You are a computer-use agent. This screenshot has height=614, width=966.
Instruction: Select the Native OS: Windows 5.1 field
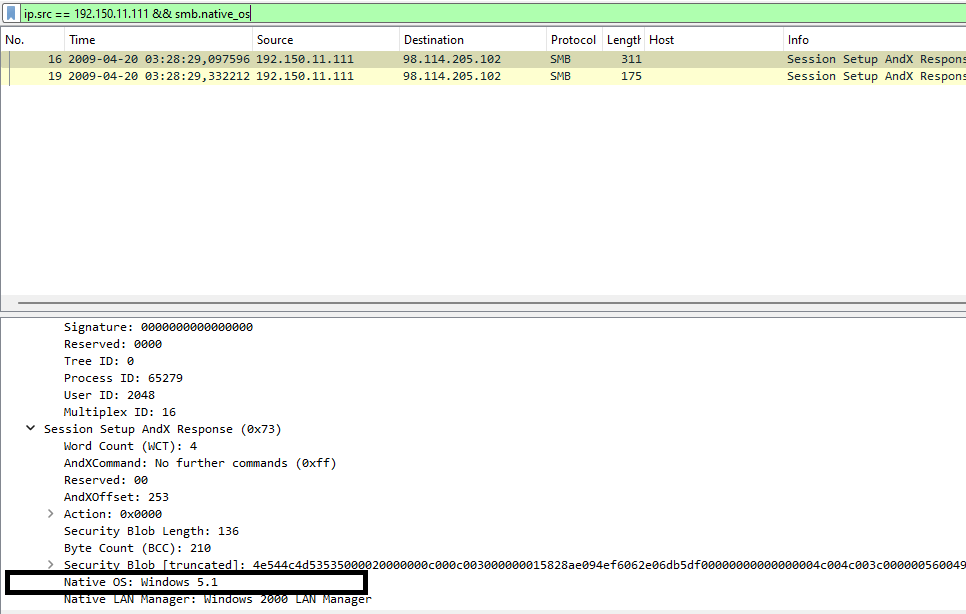tap(141, 582)
